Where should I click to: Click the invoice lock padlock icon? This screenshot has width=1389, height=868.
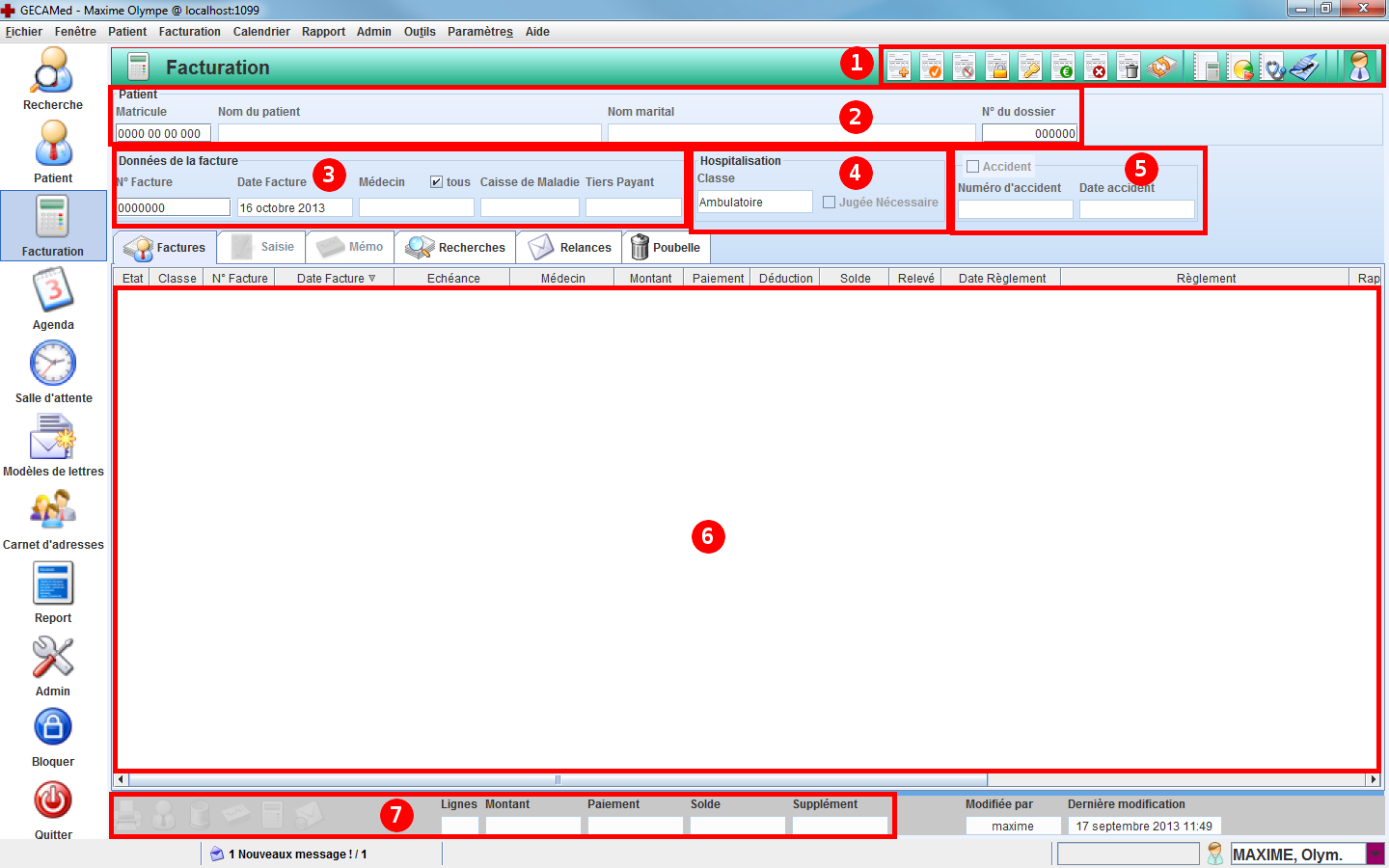pos(997,68)
